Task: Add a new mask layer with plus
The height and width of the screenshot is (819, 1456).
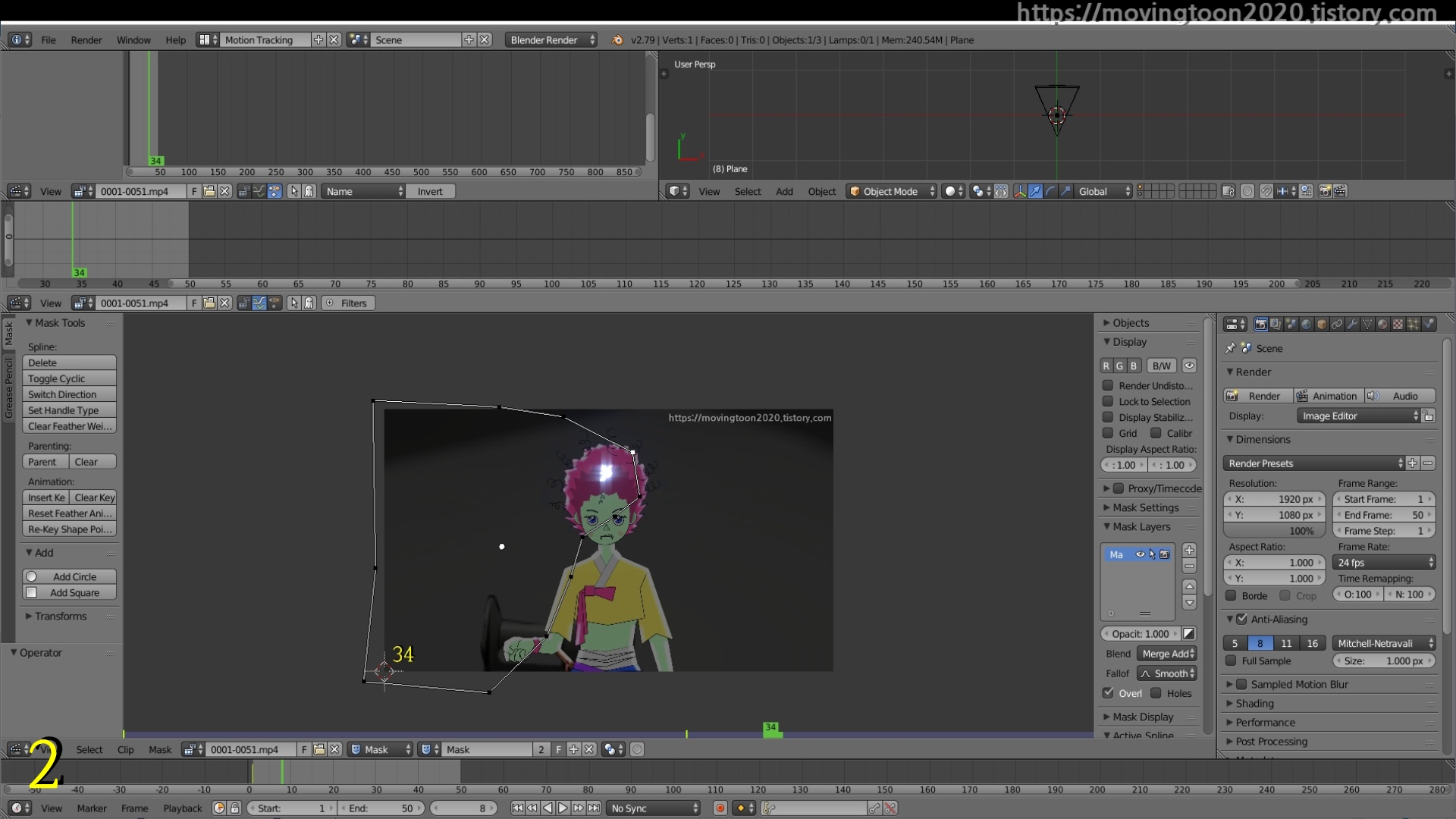Action: (x=1189, y=551)
